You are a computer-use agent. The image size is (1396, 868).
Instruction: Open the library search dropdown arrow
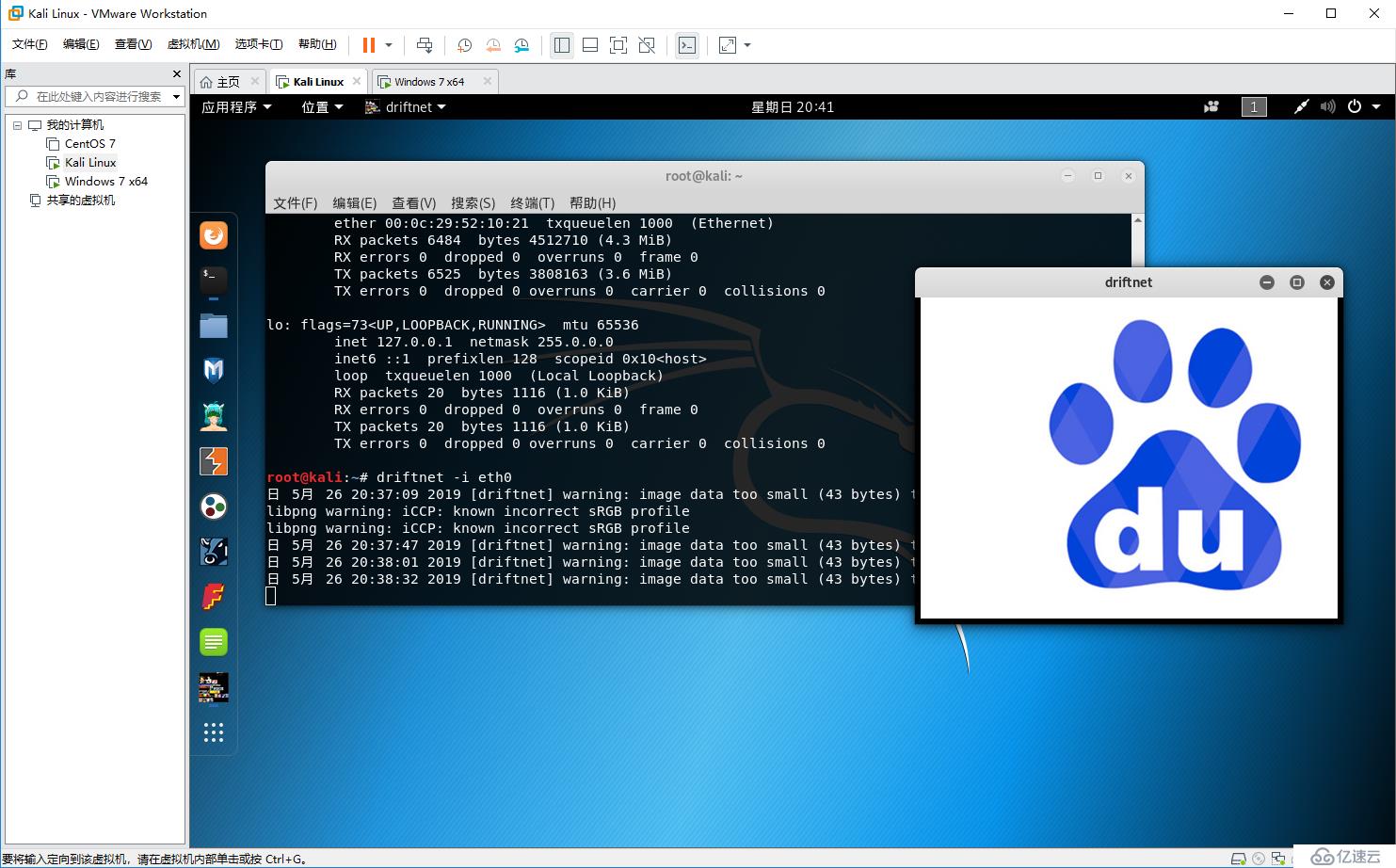[176, 96]
